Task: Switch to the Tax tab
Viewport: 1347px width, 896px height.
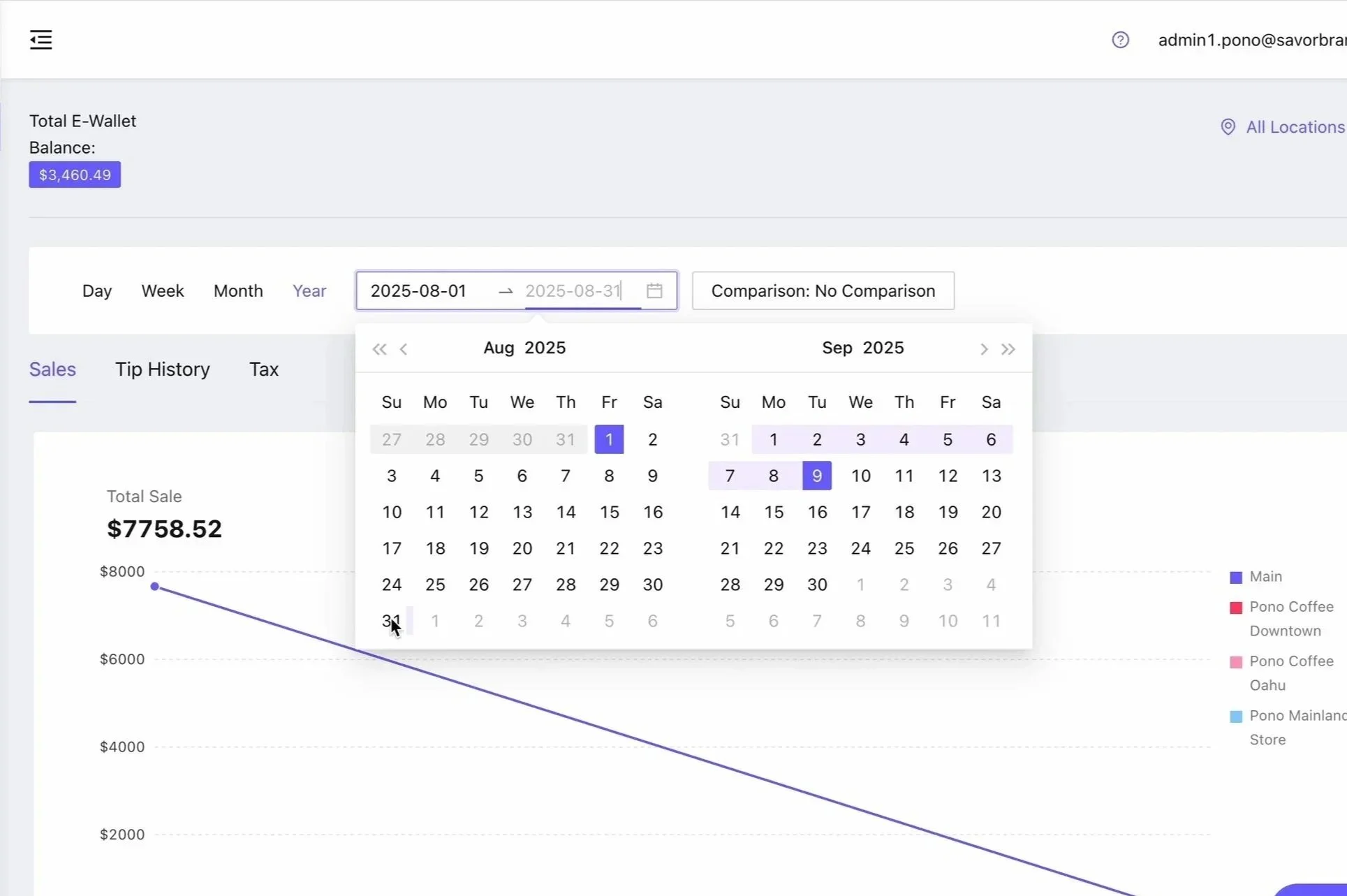Action: coord(264,369)
